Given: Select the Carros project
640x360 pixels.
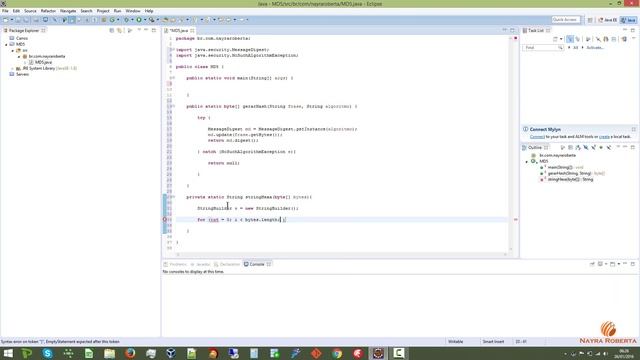Looking at the screenshot, I should point(22,38).
